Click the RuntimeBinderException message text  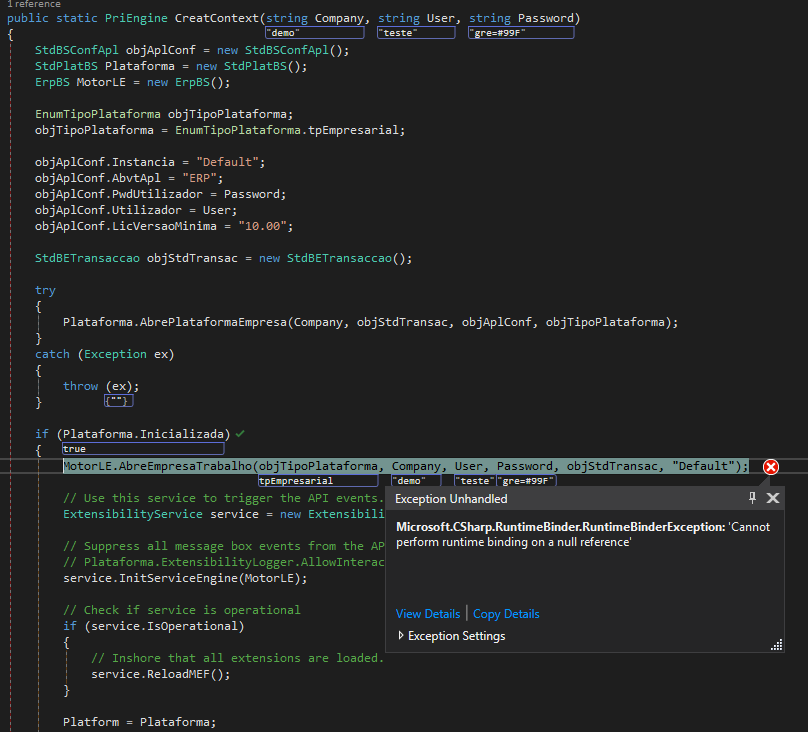point(583,534)
